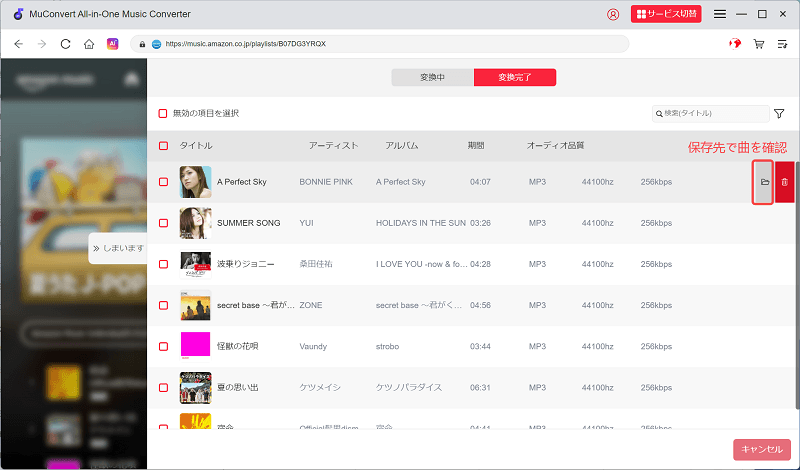Viewport: 800px width, 470px height.
Task: Go to the home page
Action: [89, 44]
